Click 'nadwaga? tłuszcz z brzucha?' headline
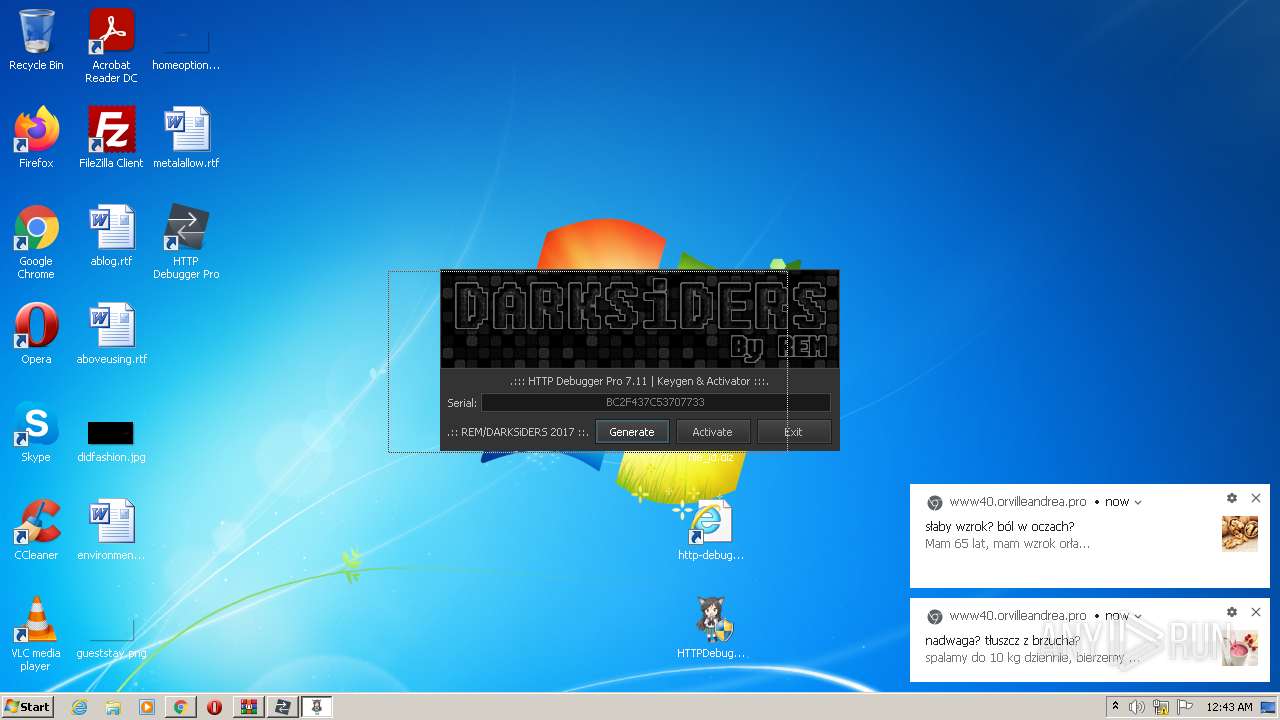The width and height of the screenshot is (1280, 720). pos(1003,641)
